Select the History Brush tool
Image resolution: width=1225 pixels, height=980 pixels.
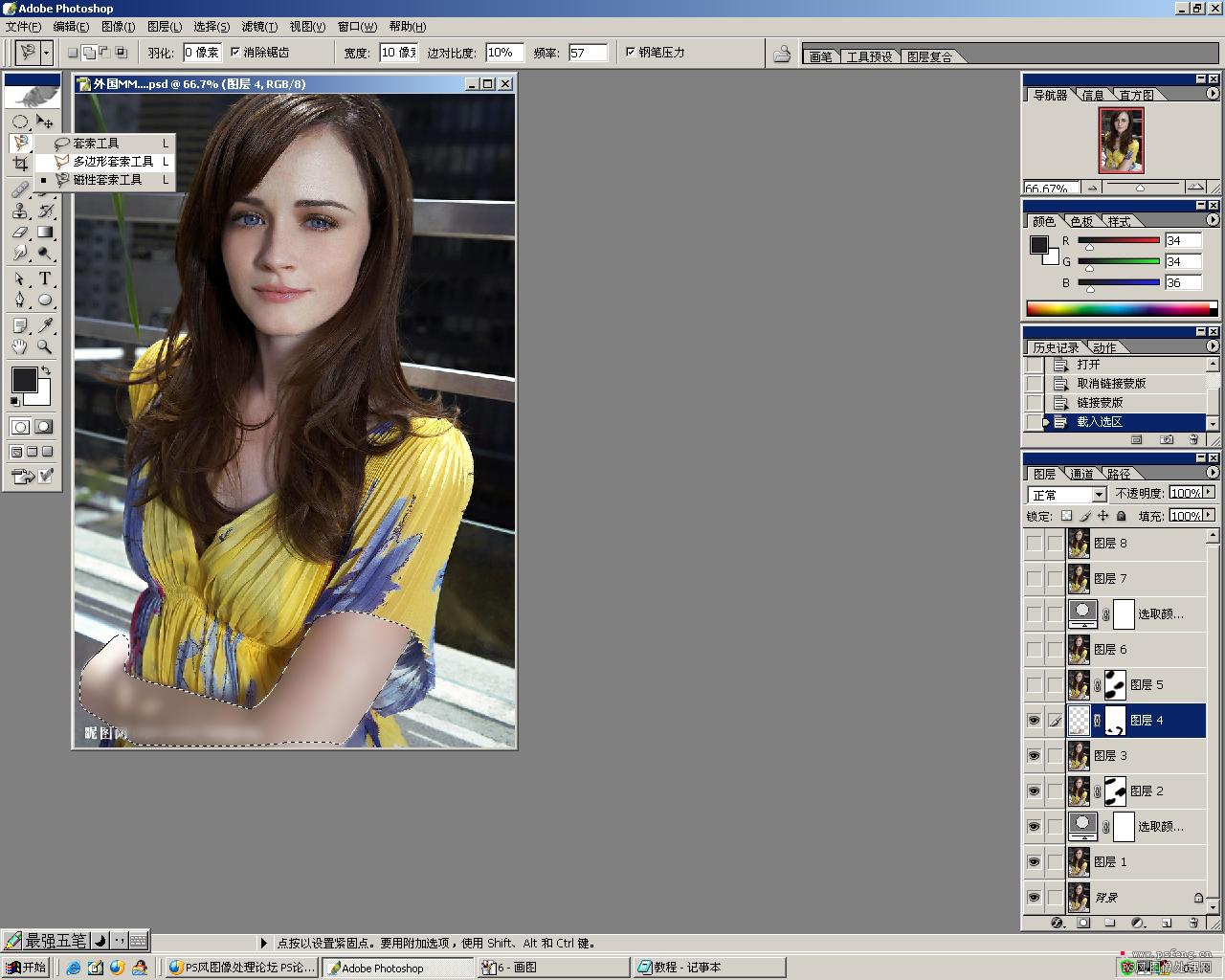45,211
